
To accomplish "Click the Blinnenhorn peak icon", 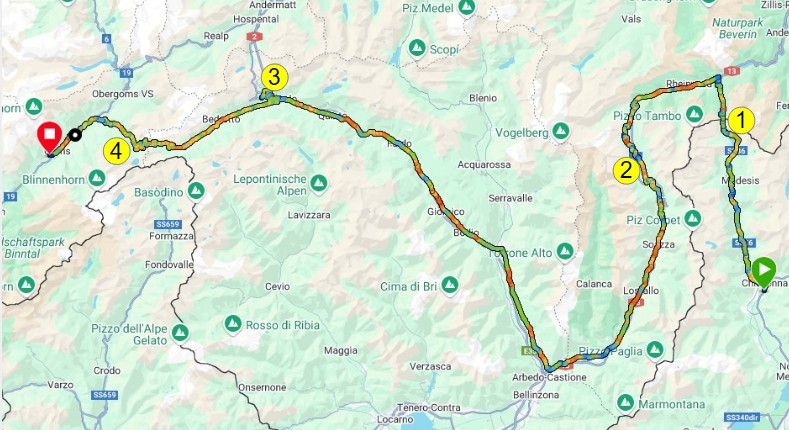I will point(97,178).
